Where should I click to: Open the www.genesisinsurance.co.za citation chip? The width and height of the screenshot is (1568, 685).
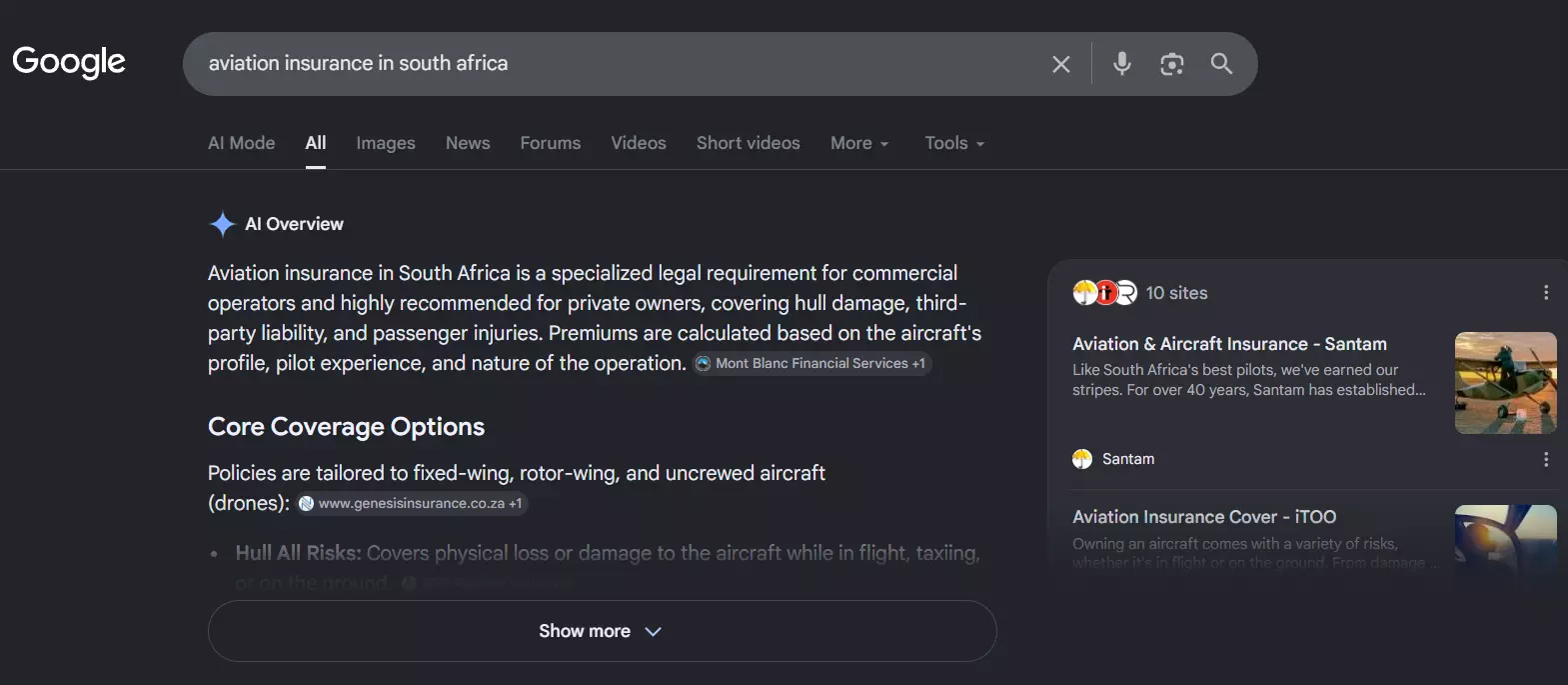411,503
